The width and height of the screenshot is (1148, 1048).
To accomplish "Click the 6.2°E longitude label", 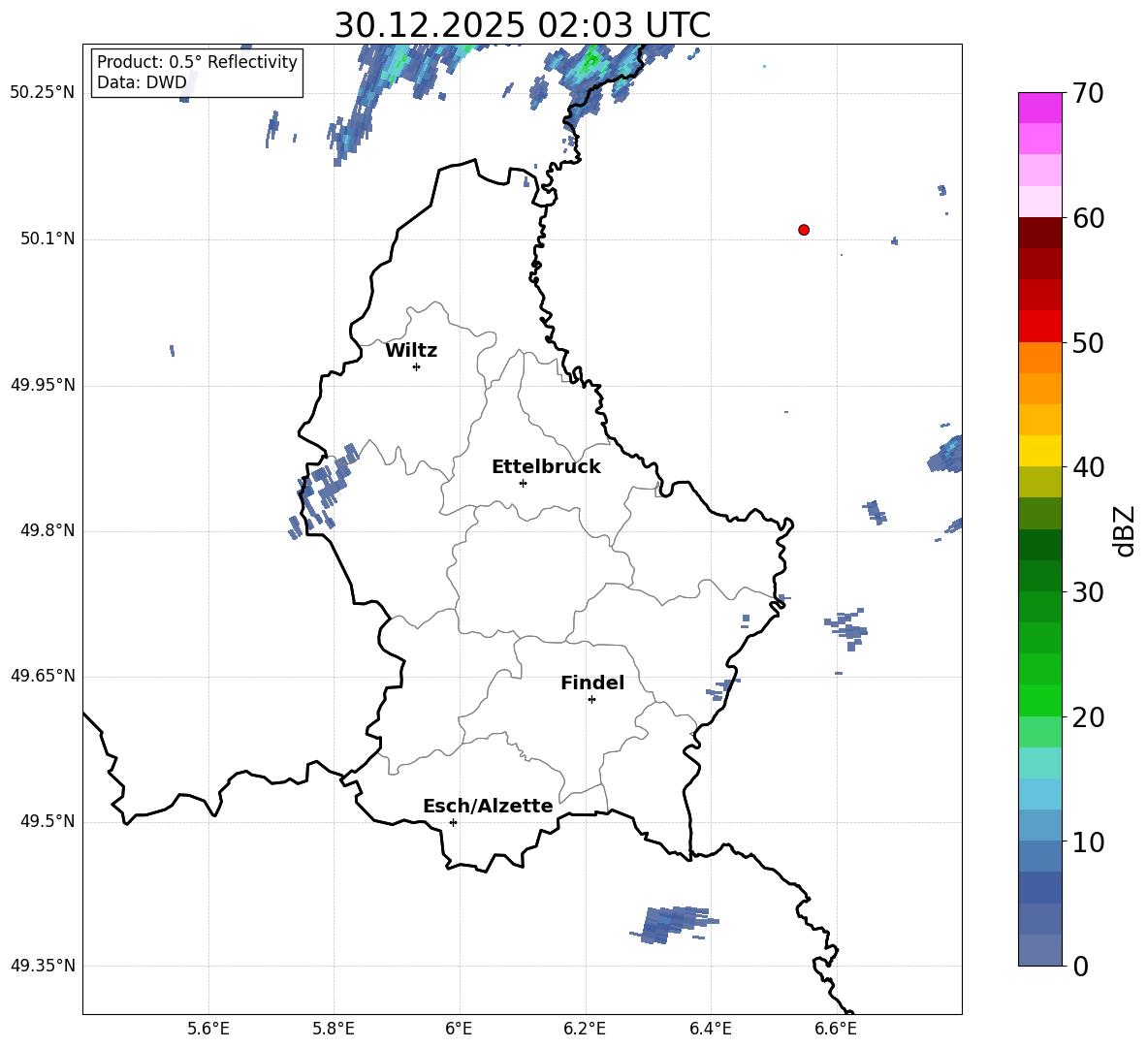I will coord(585,1029).
